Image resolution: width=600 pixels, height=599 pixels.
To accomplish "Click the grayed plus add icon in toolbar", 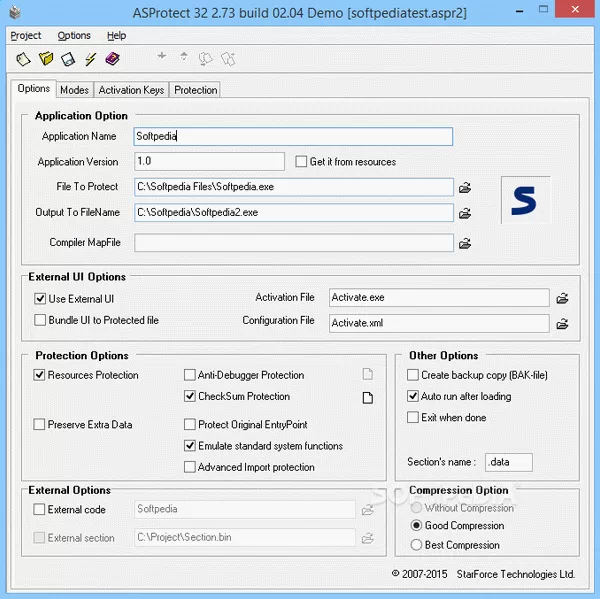I will (162, 56).
